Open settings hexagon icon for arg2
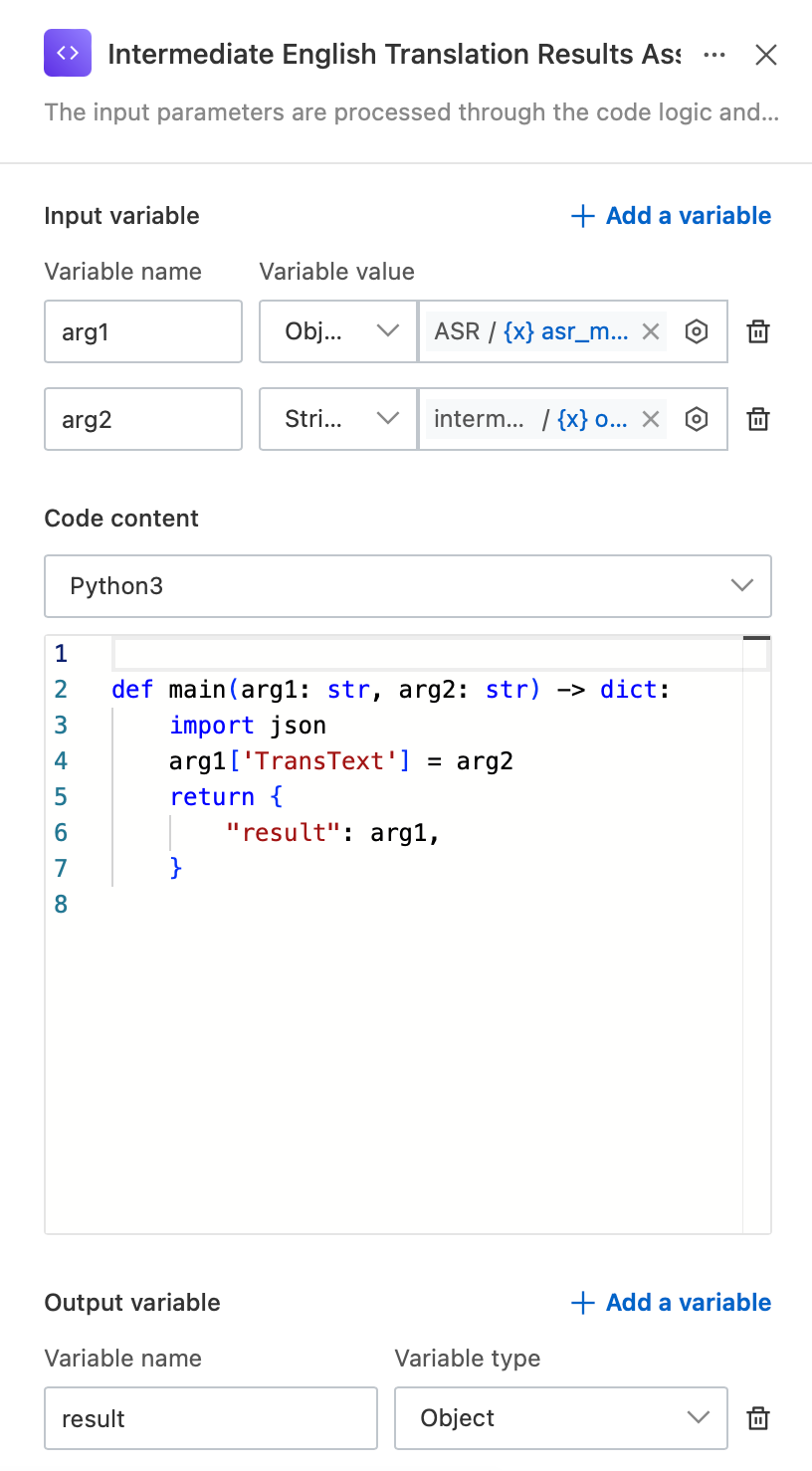The height and width of the screenshot is (1471, 812). point(697,419)
